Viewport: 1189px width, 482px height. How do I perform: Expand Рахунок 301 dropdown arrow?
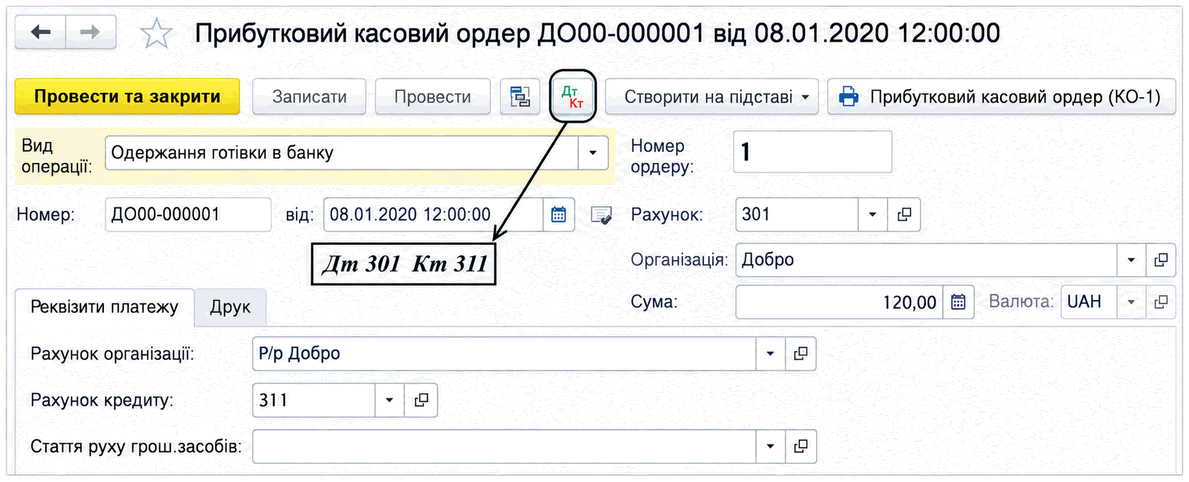(x=873, y=214)
